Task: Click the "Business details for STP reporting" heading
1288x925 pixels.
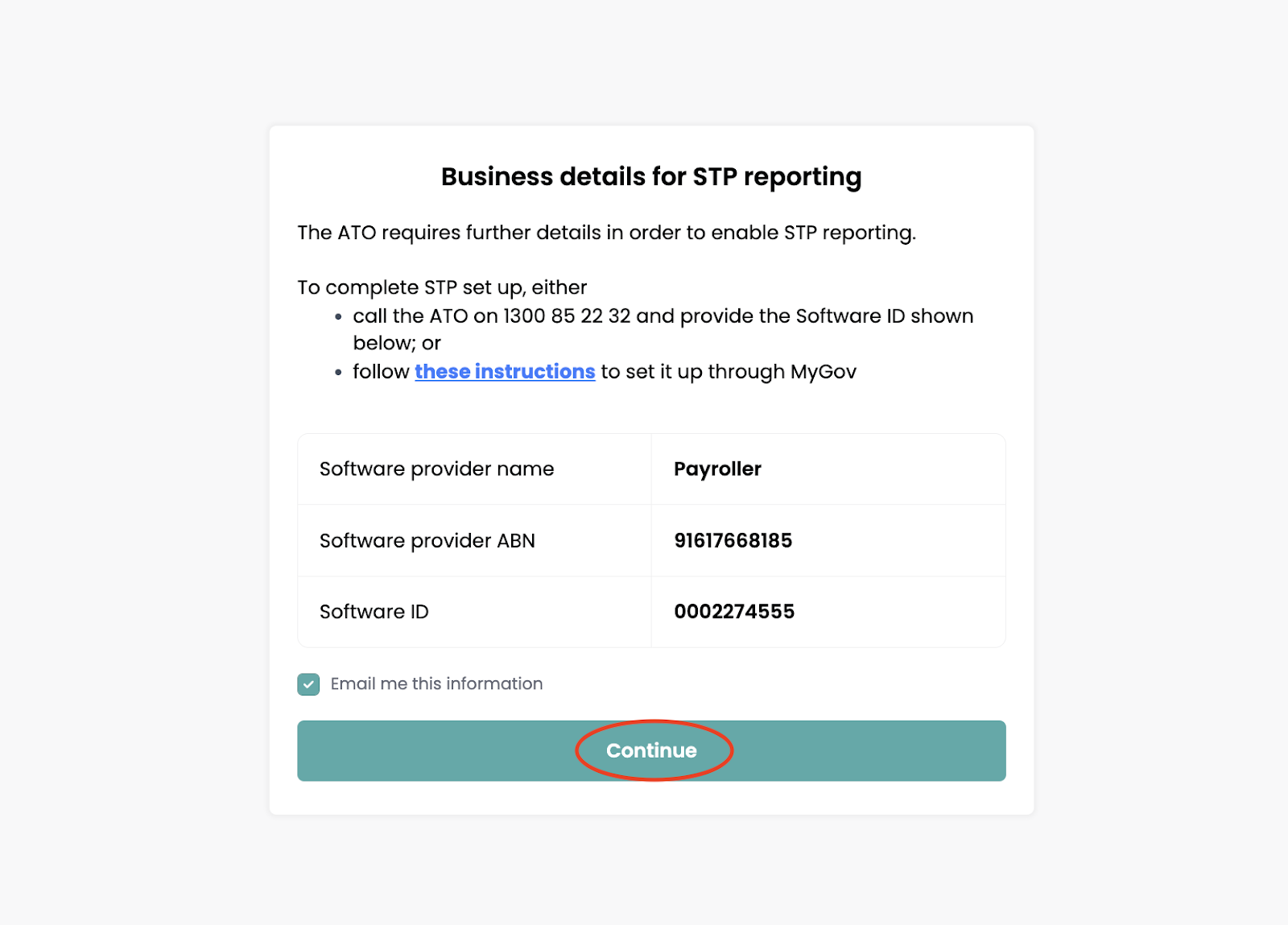Action: click(650, 176)
